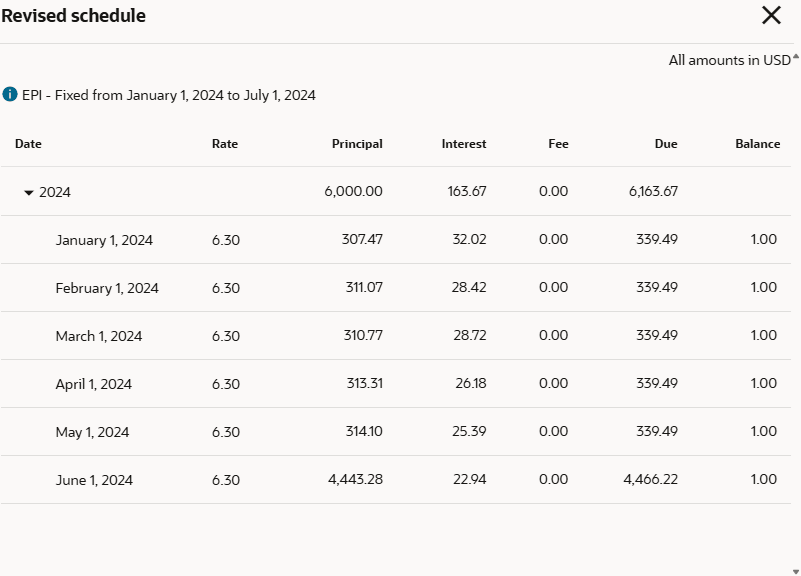Image resolution: width=801 pixels, height=576 pixels.
Task: Click the 2024 total principal 6,000.00
Action: coord(353,191)
